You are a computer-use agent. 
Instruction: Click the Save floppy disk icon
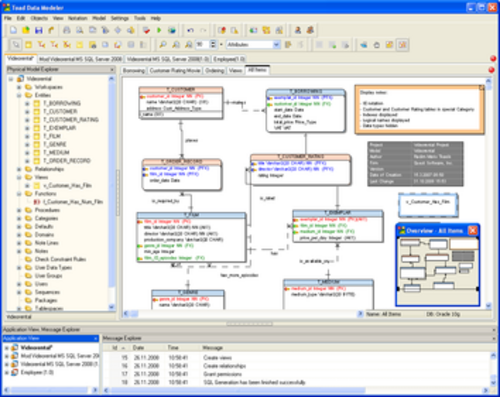39,30
